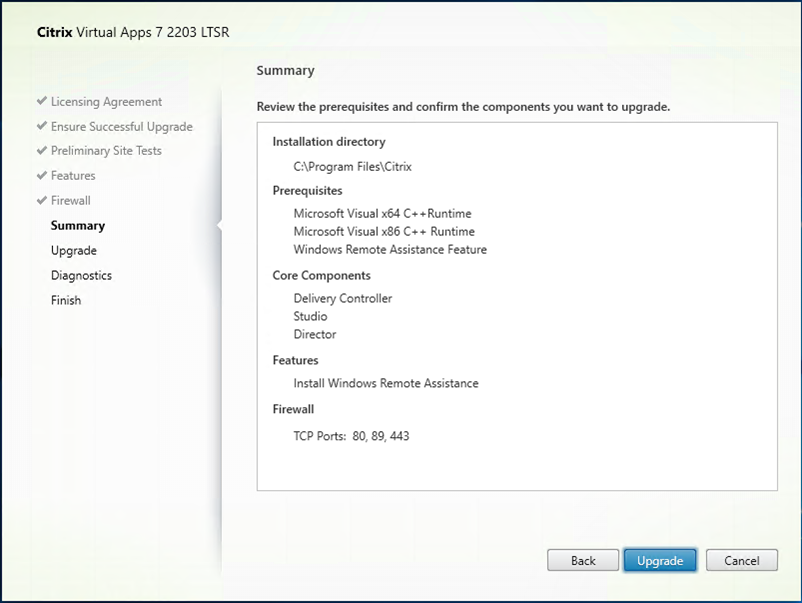Go to Preliminary Site Tests step
Screen dimensions: 802x603
[x=106, y=151]
